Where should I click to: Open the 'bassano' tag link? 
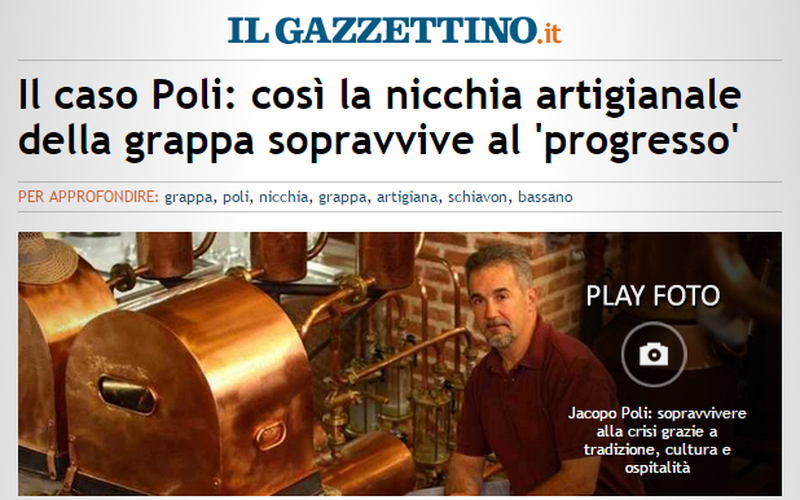tap(545, 197)
